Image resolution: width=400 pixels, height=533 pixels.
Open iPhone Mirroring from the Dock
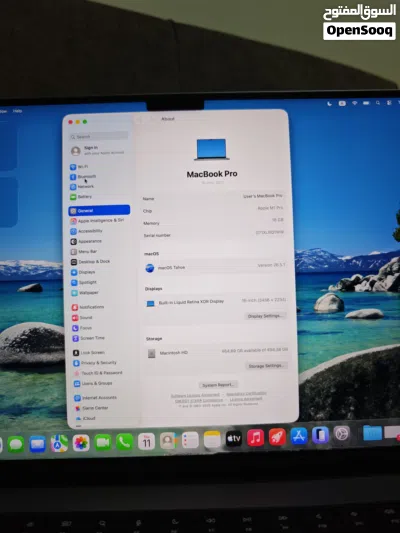coord(320,435)
